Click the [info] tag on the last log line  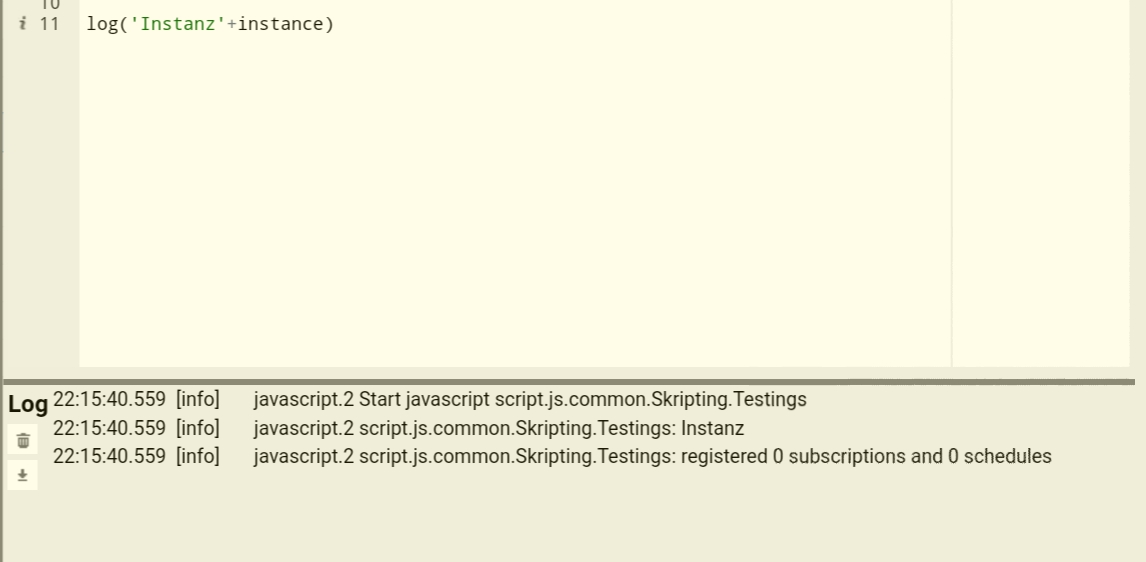197,457
